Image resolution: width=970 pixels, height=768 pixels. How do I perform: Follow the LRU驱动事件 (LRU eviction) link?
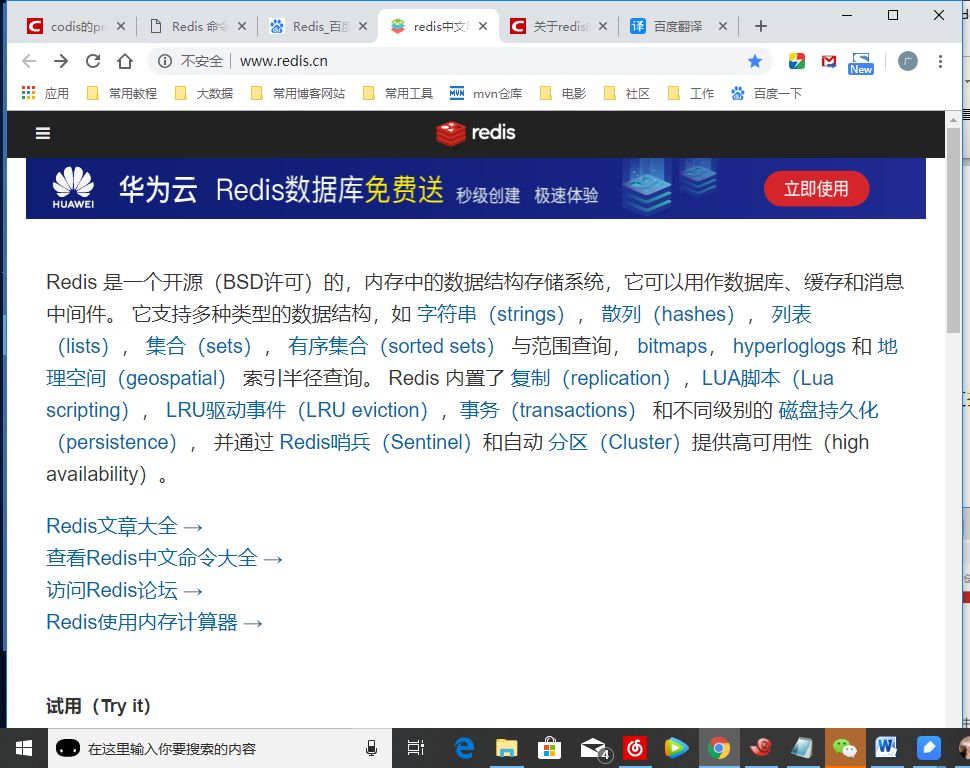(x=297, y=410)
